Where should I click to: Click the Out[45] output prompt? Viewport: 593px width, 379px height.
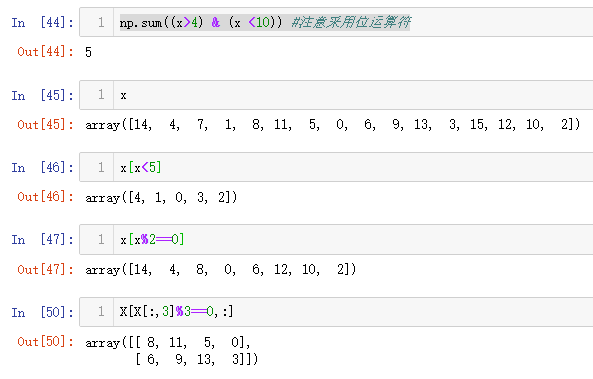(45, 124)
